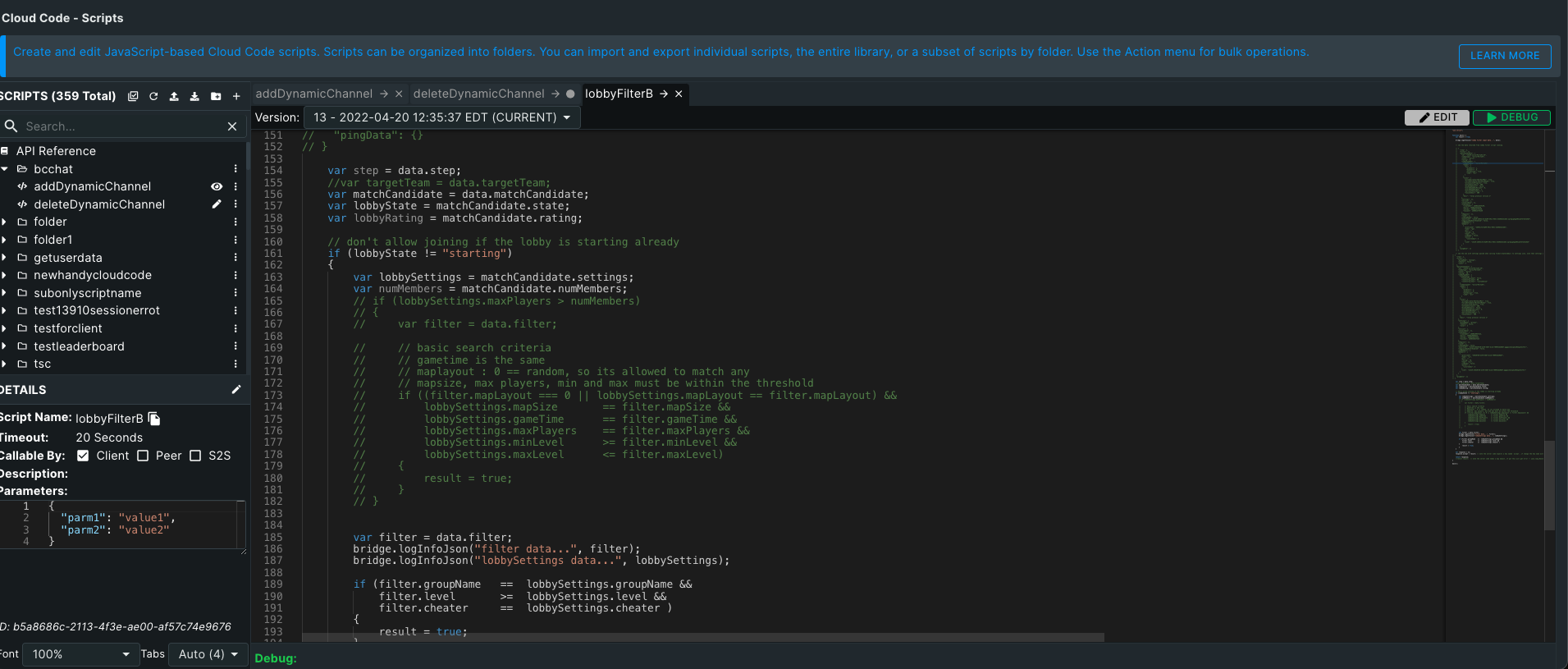Image resolution: width=1568 pixels, height=669 pixels.
Task: Close the lobbyFilterB tab
Action: 679,94
